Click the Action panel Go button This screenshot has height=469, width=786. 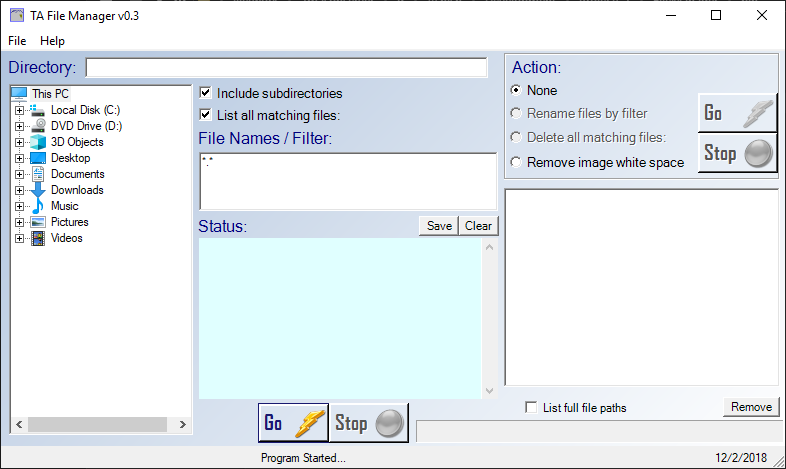click(x=737, y=113)
